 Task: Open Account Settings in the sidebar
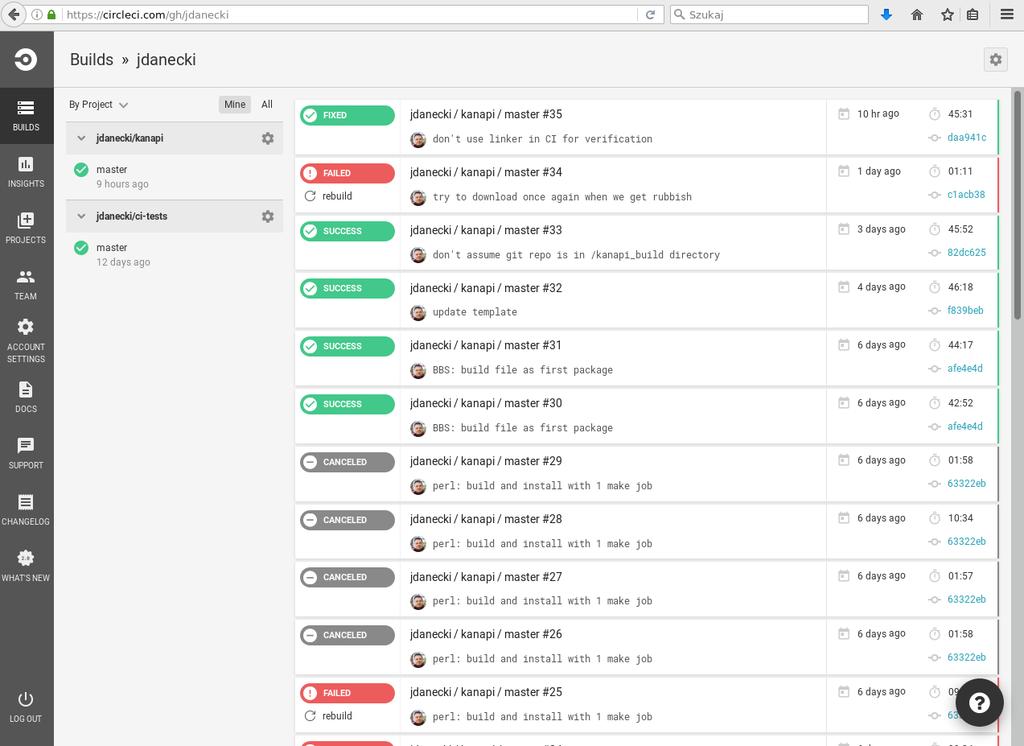pyautogui.click(x=26, y=340)
